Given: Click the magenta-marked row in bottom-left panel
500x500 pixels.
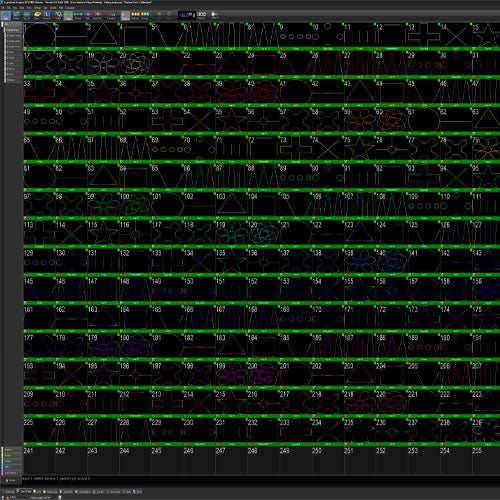Looking at the screenshot, I should [12, 473].
